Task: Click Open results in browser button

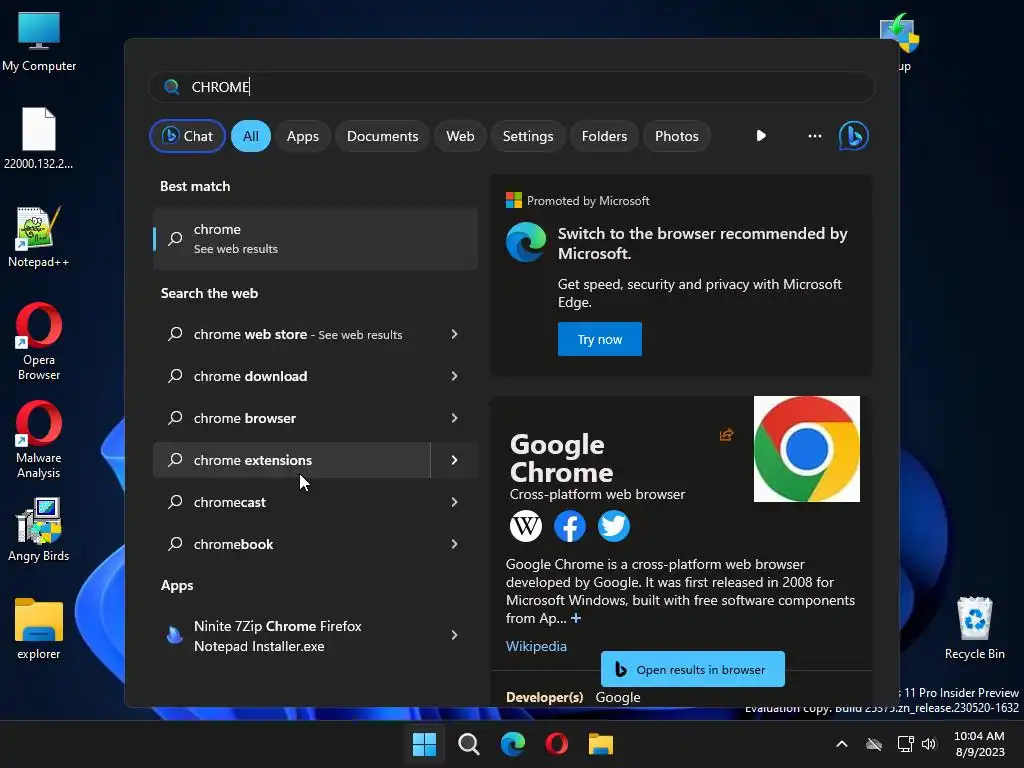Action: [693, 669]
